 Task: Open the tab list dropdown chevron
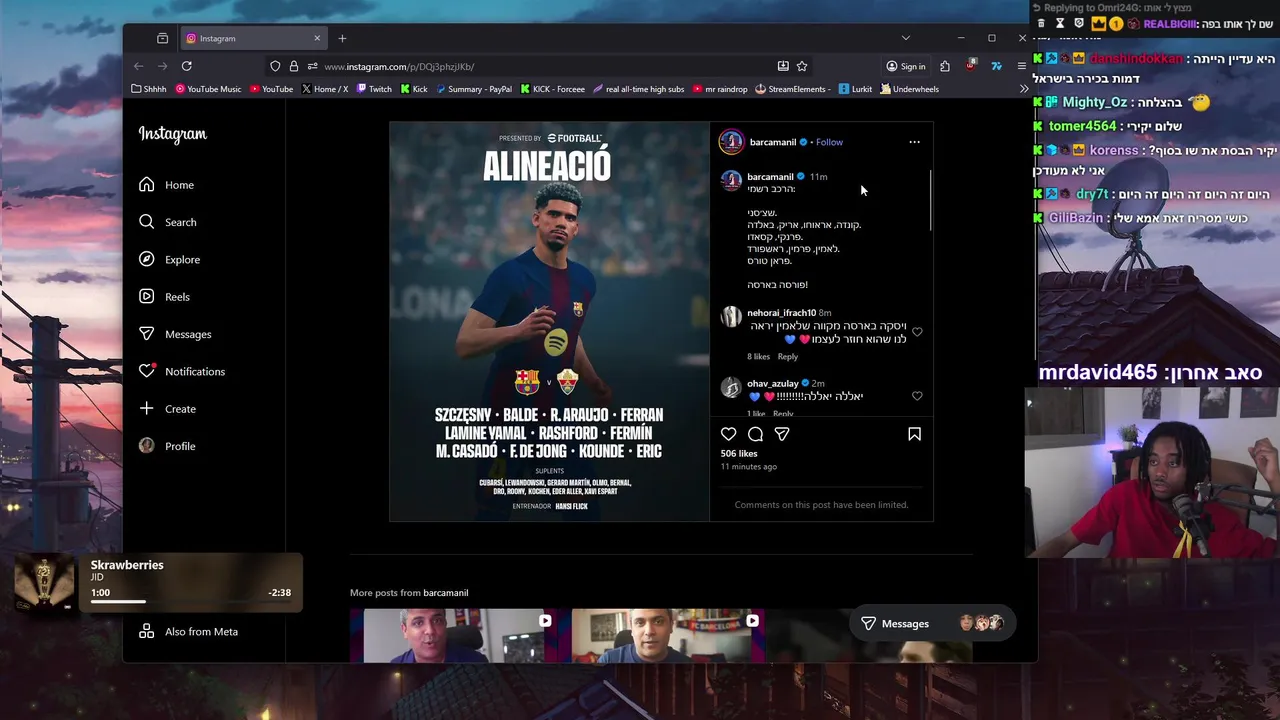(x=906, y=38)
